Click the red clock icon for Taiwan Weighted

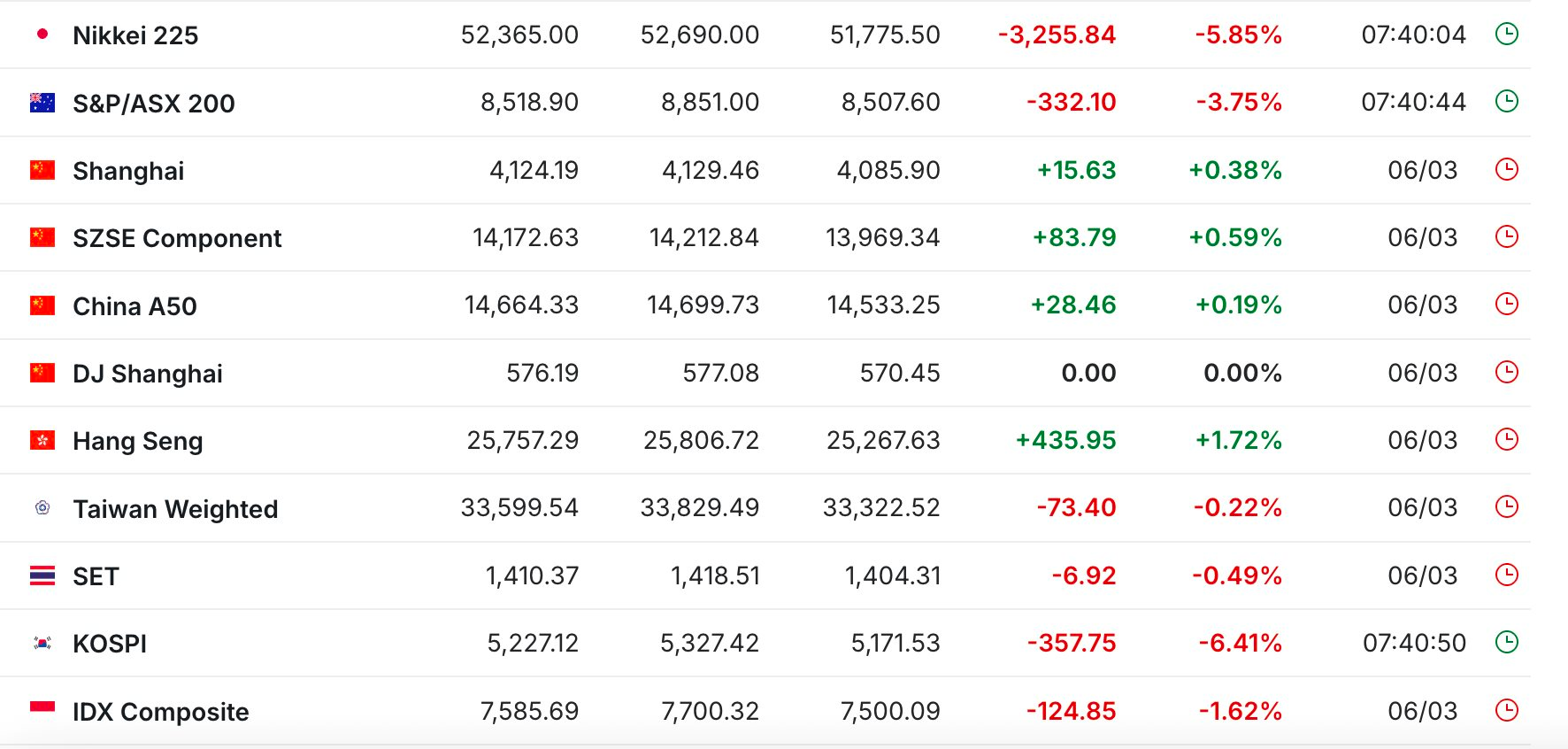(1506, 507)
